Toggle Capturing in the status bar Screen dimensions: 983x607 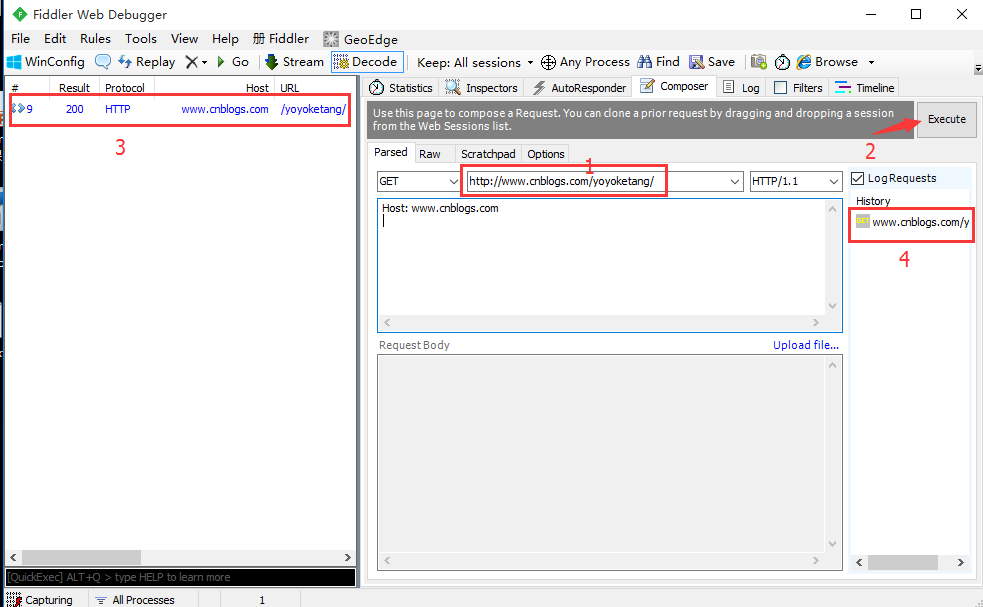click(40, 599)
